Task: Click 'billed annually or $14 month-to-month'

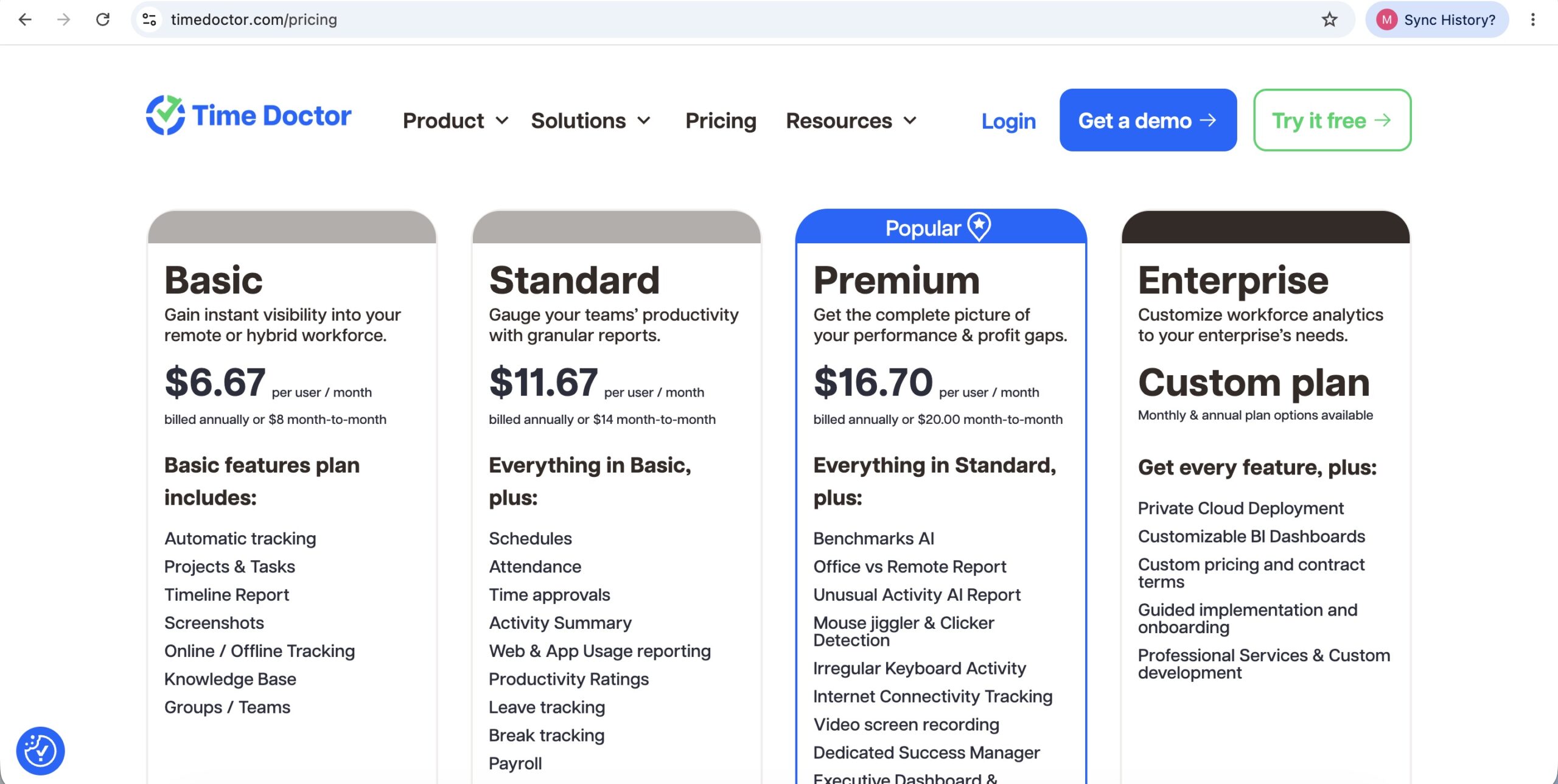Action: pyautogui.click(x=602, y=419)
